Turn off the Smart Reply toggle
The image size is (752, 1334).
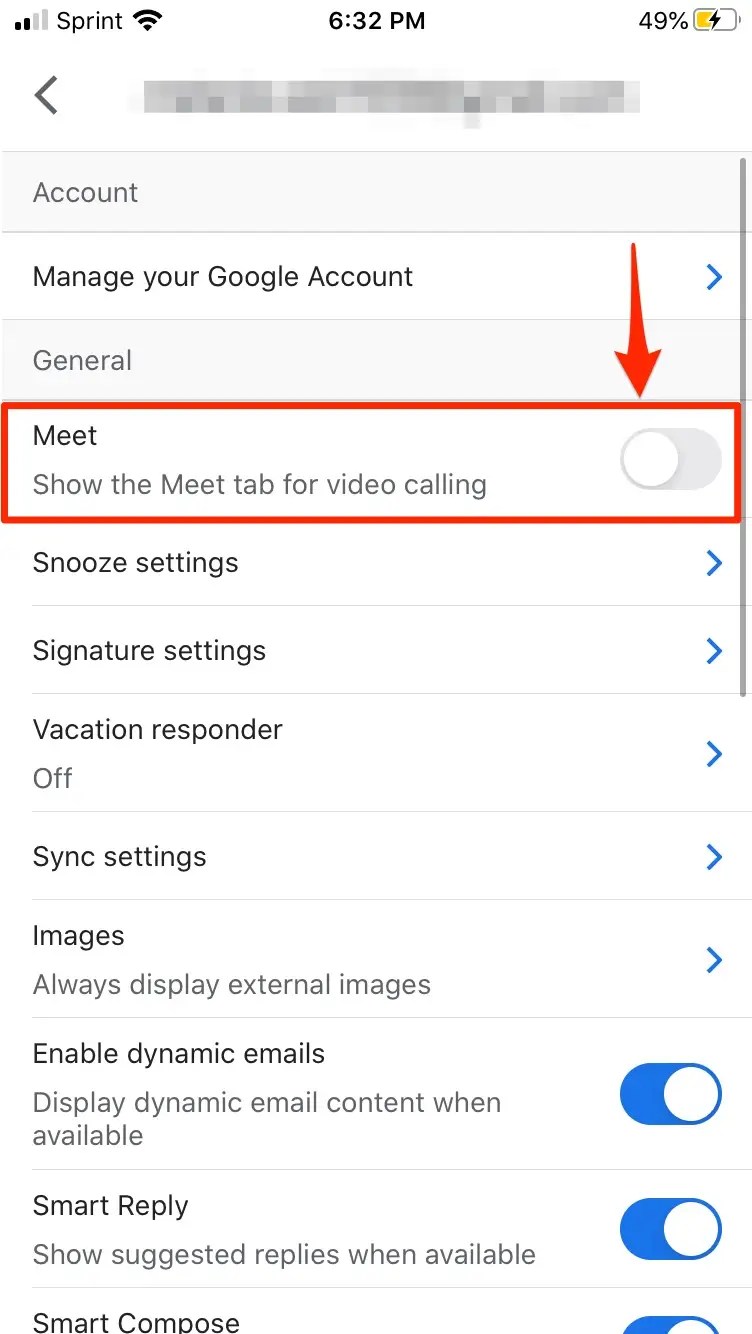670,1229
